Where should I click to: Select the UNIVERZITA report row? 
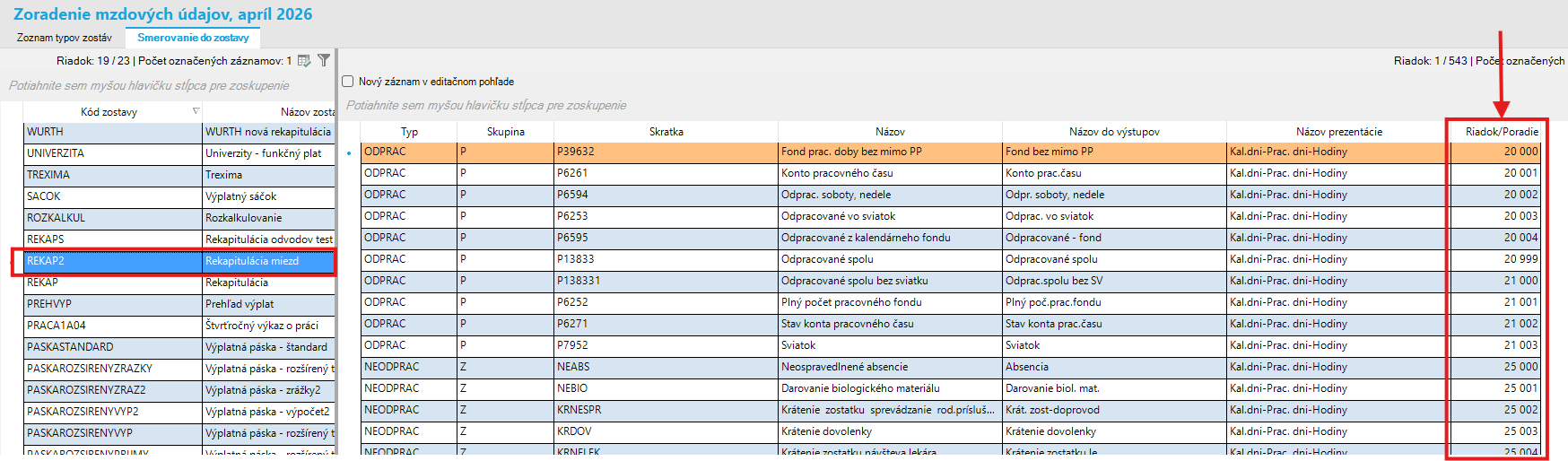pos(179,153)
